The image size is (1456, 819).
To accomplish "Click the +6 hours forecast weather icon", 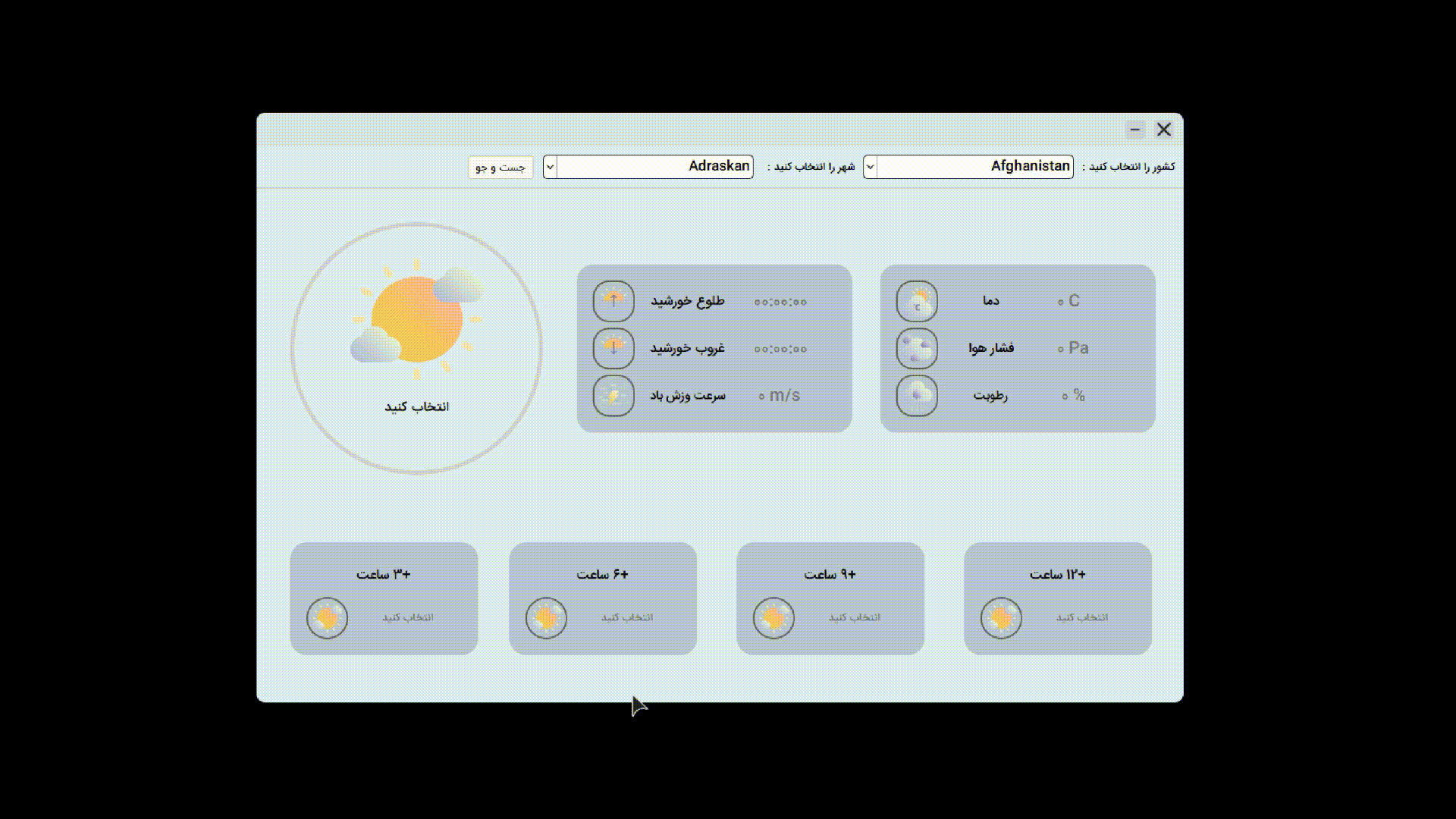I will pos(546,618).
